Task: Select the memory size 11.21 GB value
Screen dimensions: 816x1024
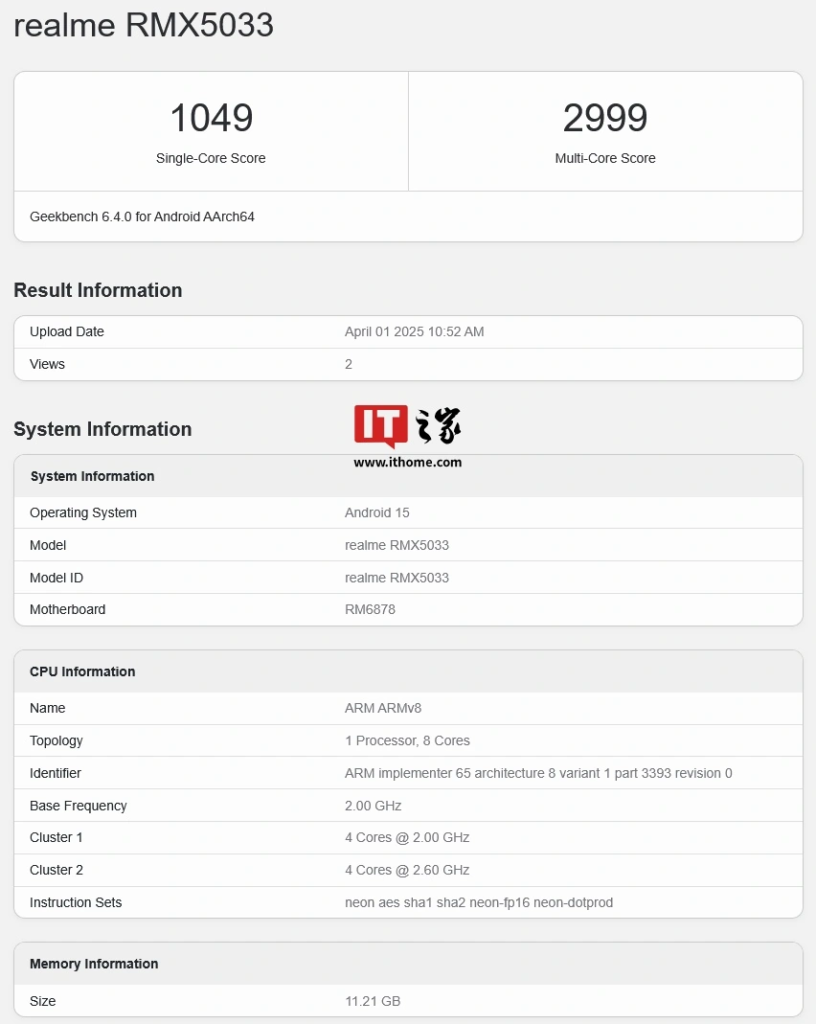Action: 373,1001
